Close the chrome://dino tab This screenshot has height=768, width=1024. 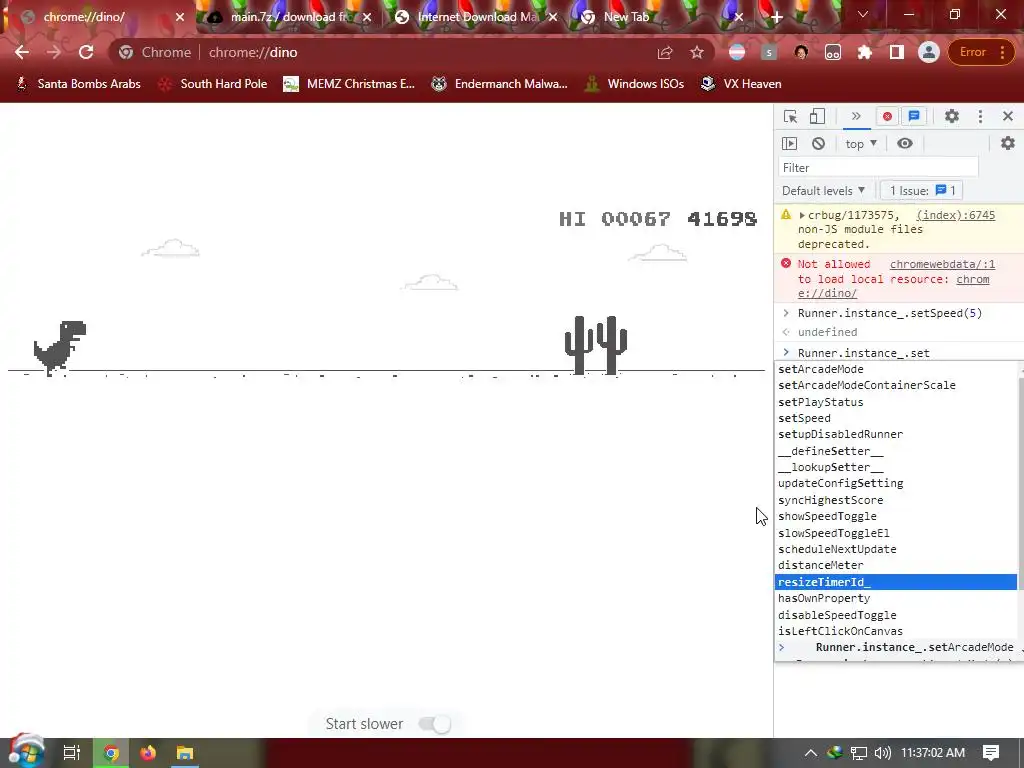[180, 17]
